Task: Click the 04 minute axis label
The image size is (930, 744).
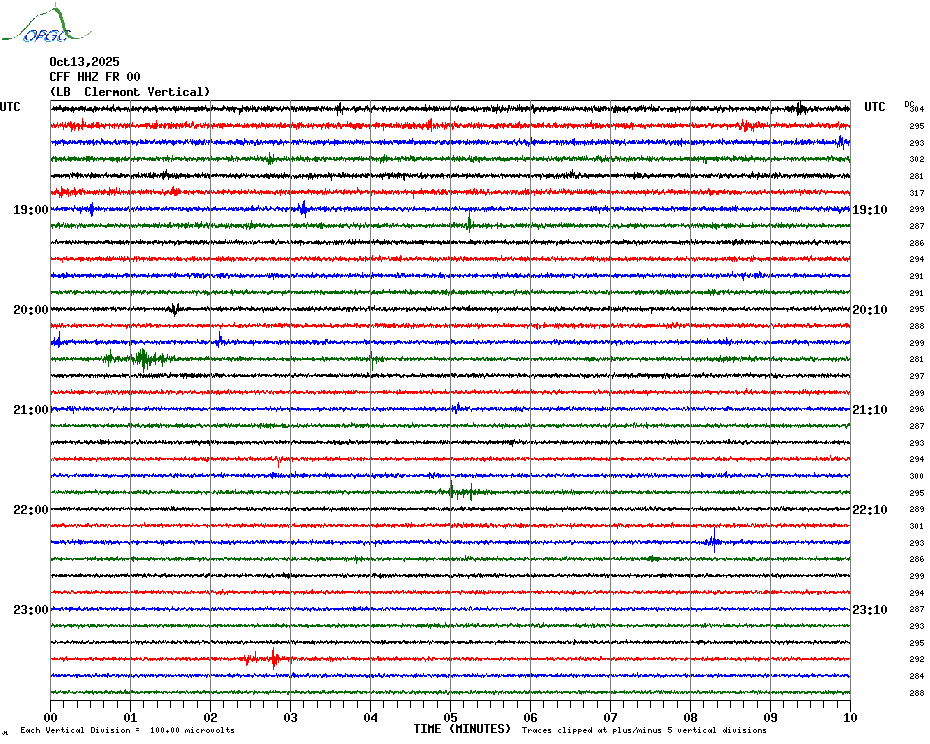Action: click(x=371, y=717)
